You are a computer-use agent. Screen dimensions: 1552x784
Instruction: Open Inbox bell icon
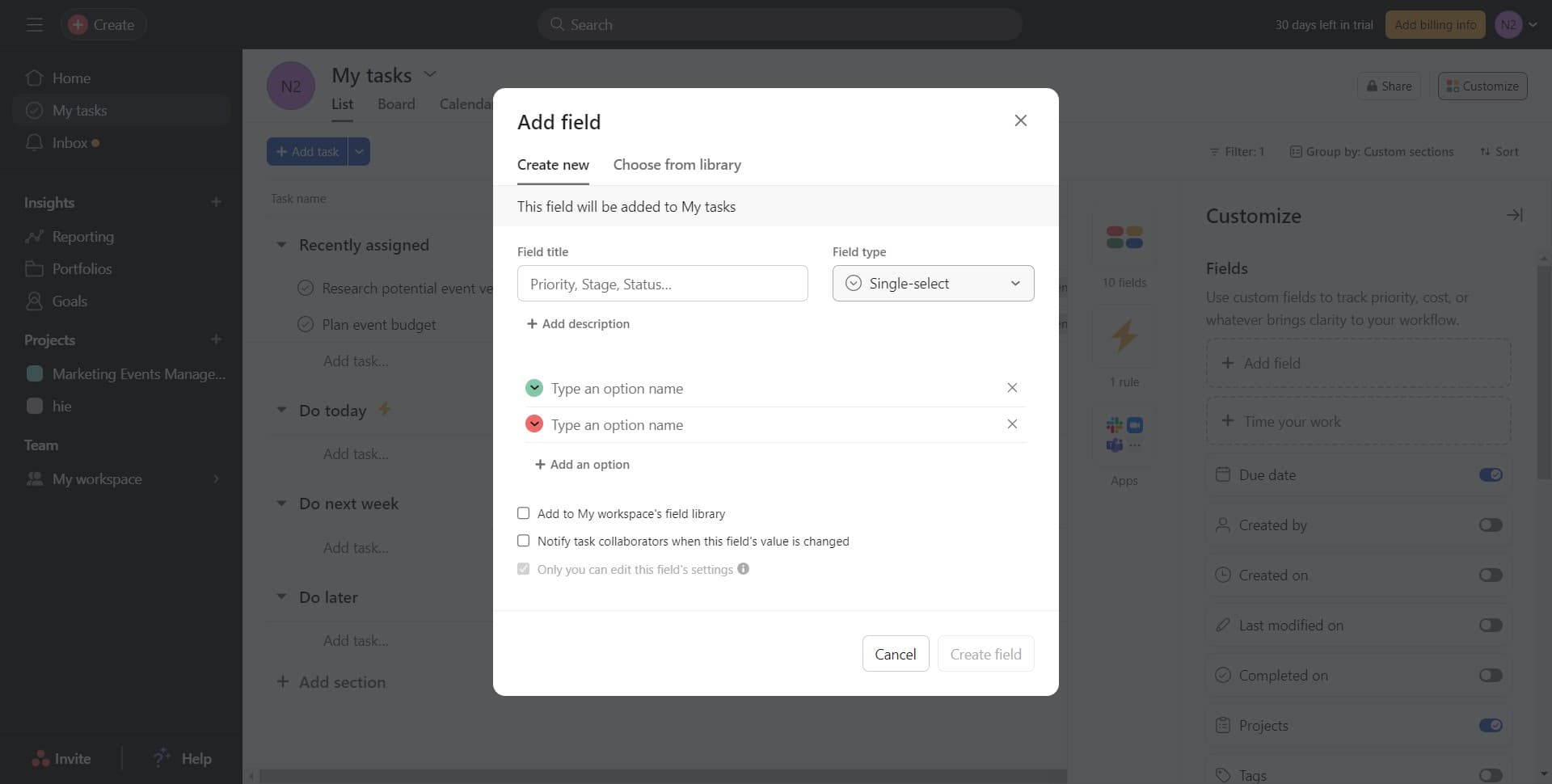[x=34, y=143]
